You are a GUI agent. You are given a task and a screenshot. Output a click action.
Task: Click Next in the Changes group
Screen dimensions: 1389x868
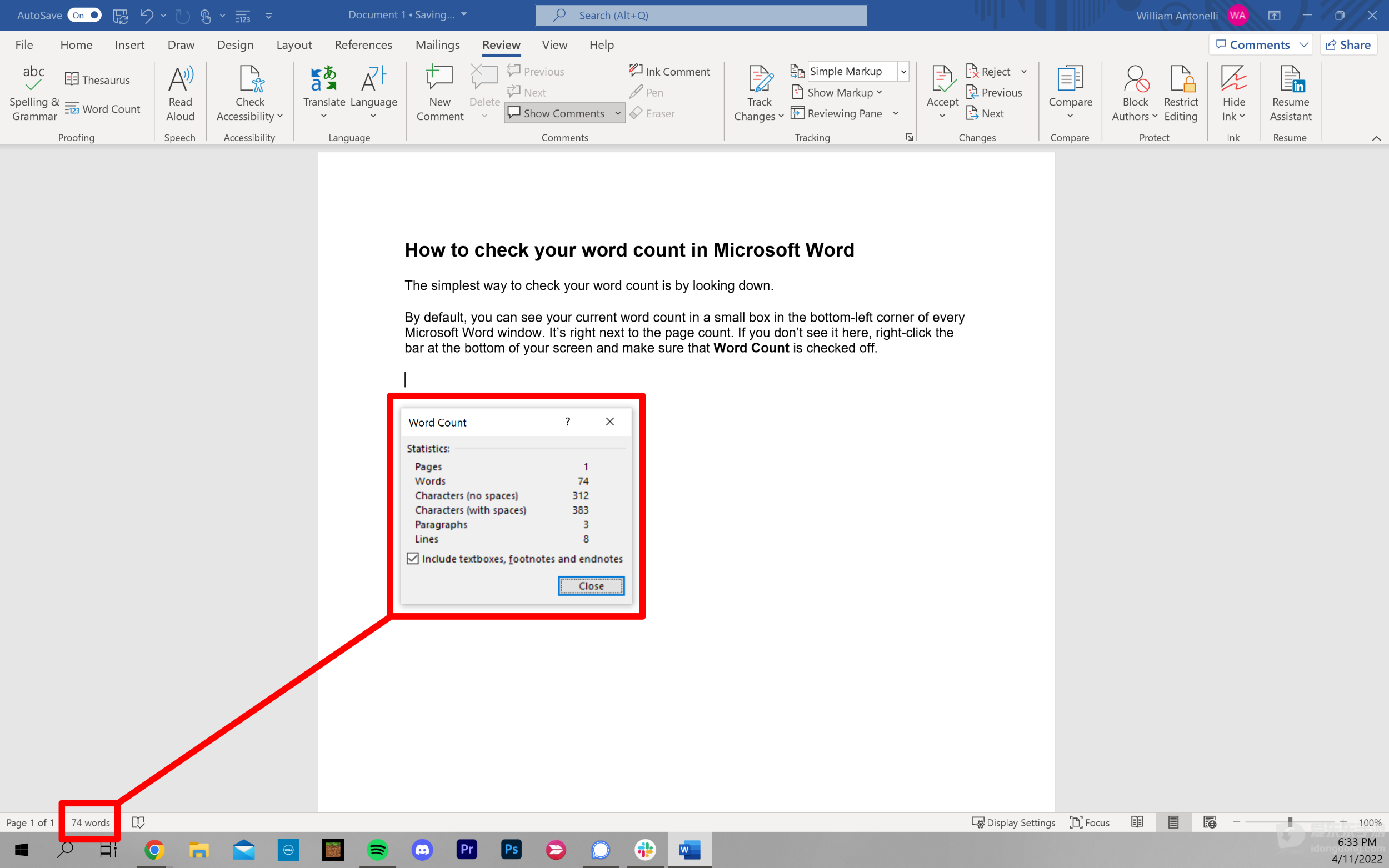click(985, 113)
